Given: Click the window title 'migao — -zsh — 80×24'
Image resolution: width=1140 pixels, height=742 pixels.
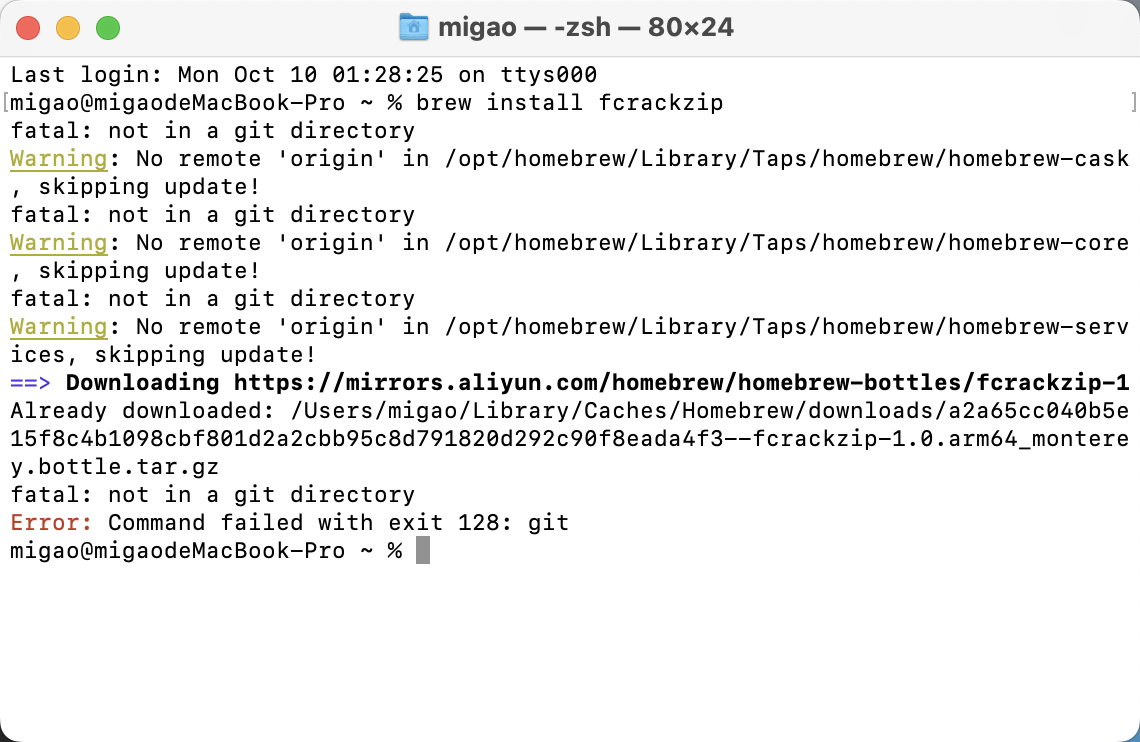Looking at the screenshot, I should click(x=586, y=28).
